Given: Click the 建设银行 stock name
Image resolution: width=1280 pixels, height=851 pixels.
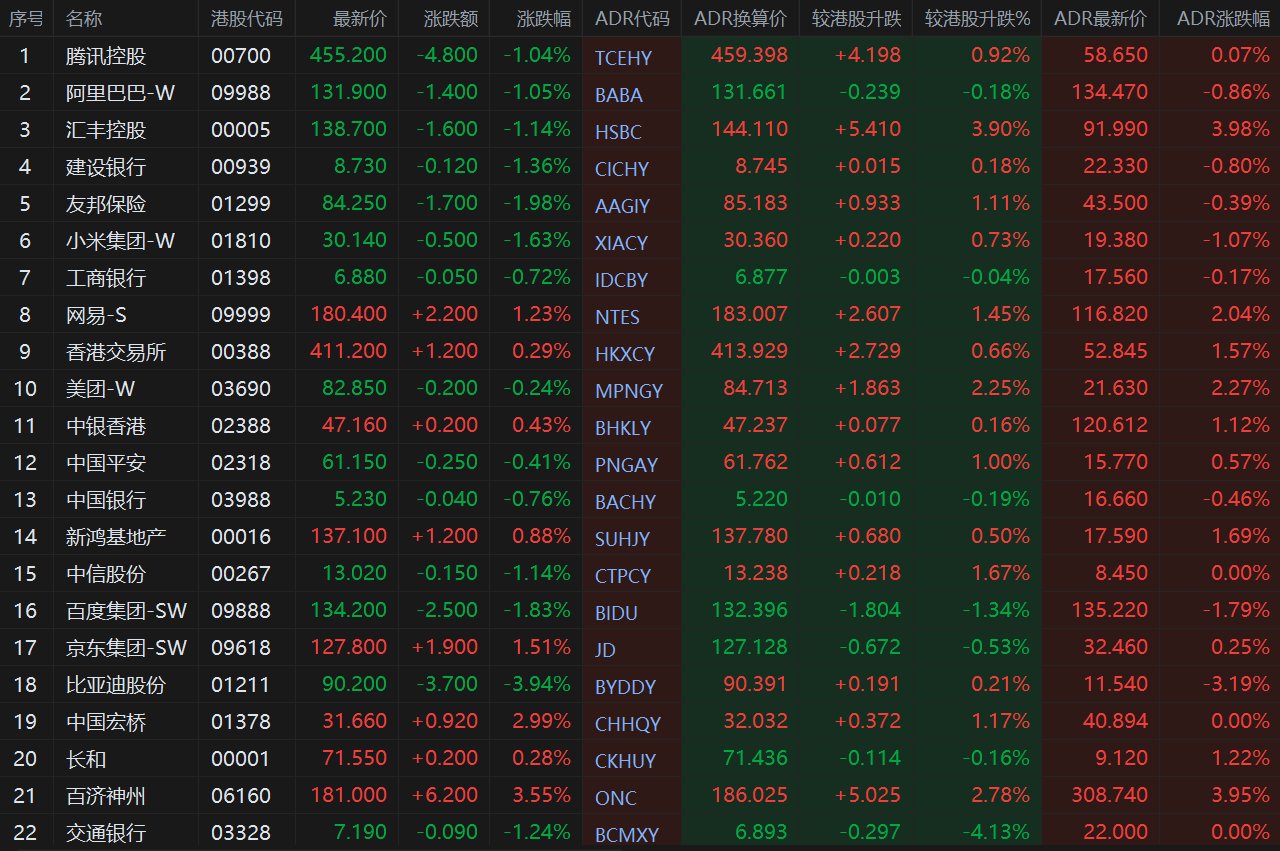Looking at the screenshot, I should [x=106, y=167].
